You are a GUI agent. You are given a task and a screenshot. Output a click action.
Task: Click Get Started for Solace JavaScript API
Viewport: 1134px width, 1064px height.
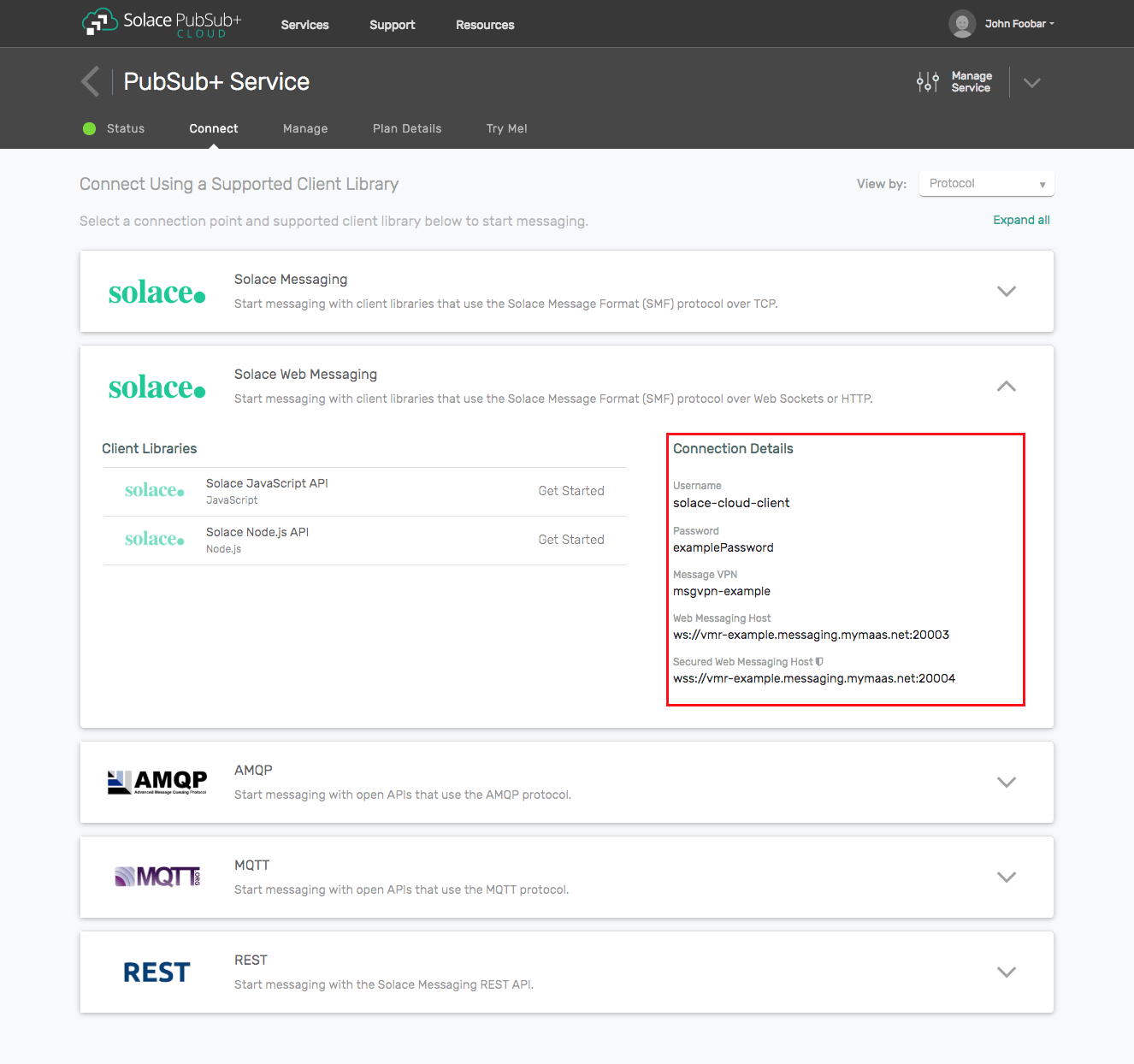(570, 491)
